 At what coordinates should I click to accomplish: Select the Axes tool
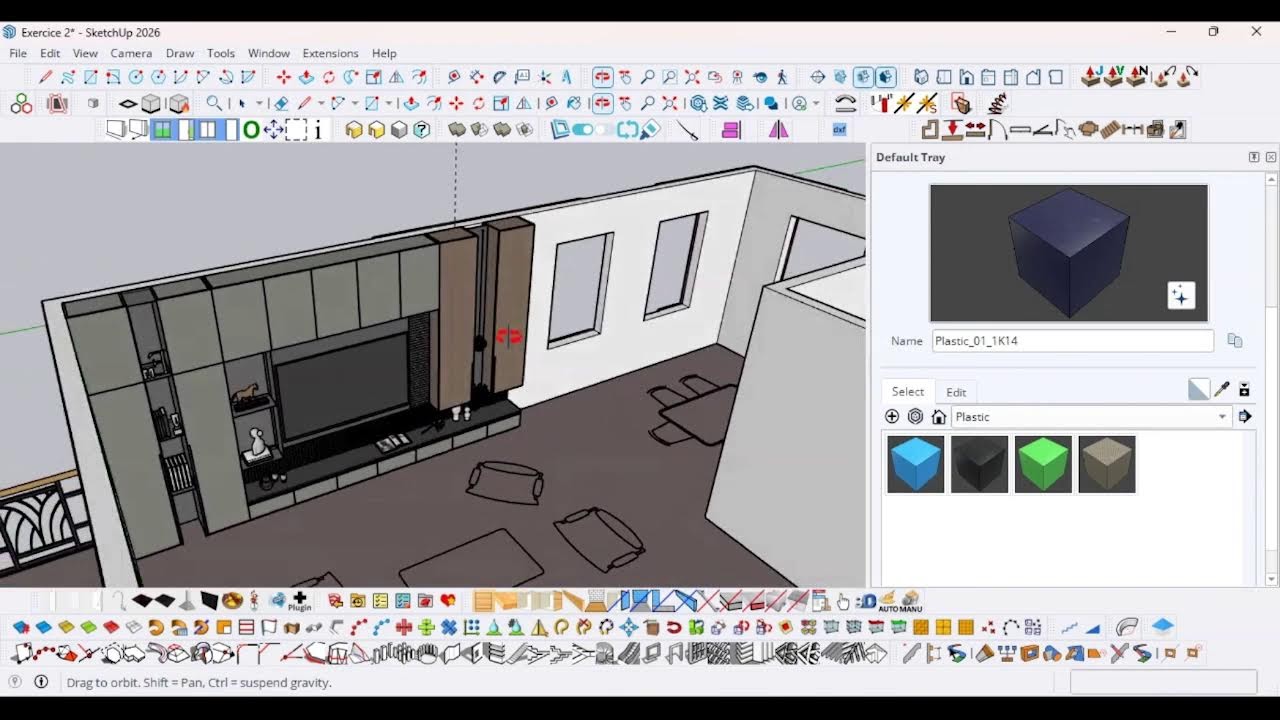[x=544, y=77]
